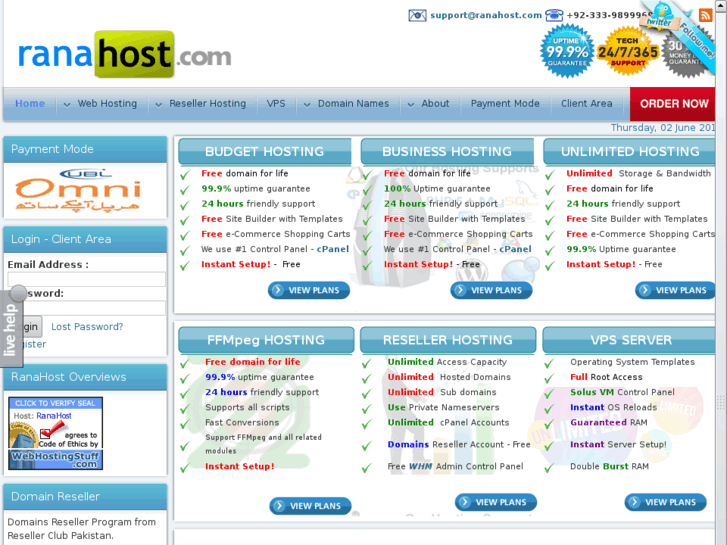Click the Payment Mode sidebar panel title
The image size is (727, 545).
click(52, 149)
